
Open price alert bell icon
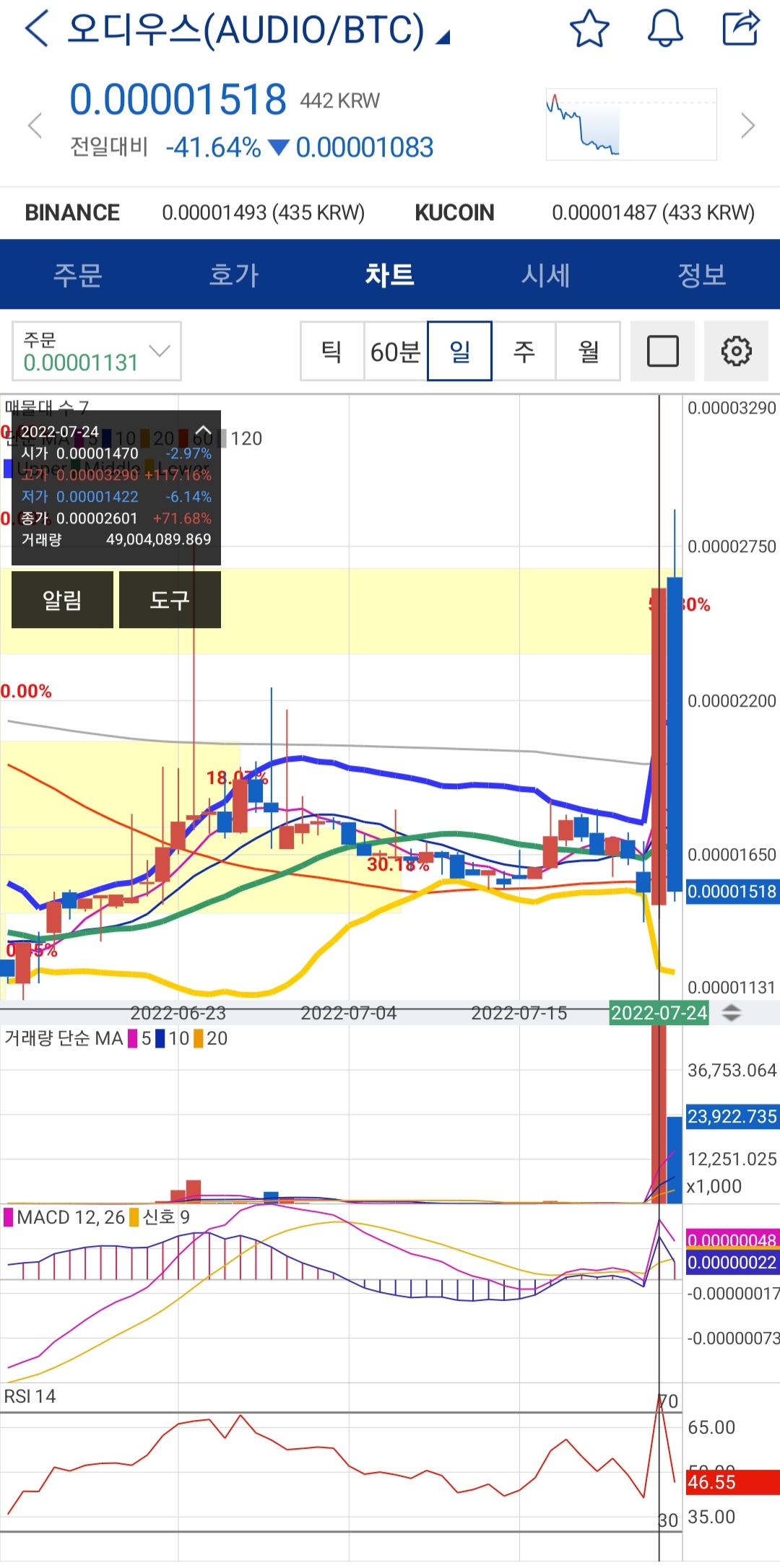pos(665,29)
